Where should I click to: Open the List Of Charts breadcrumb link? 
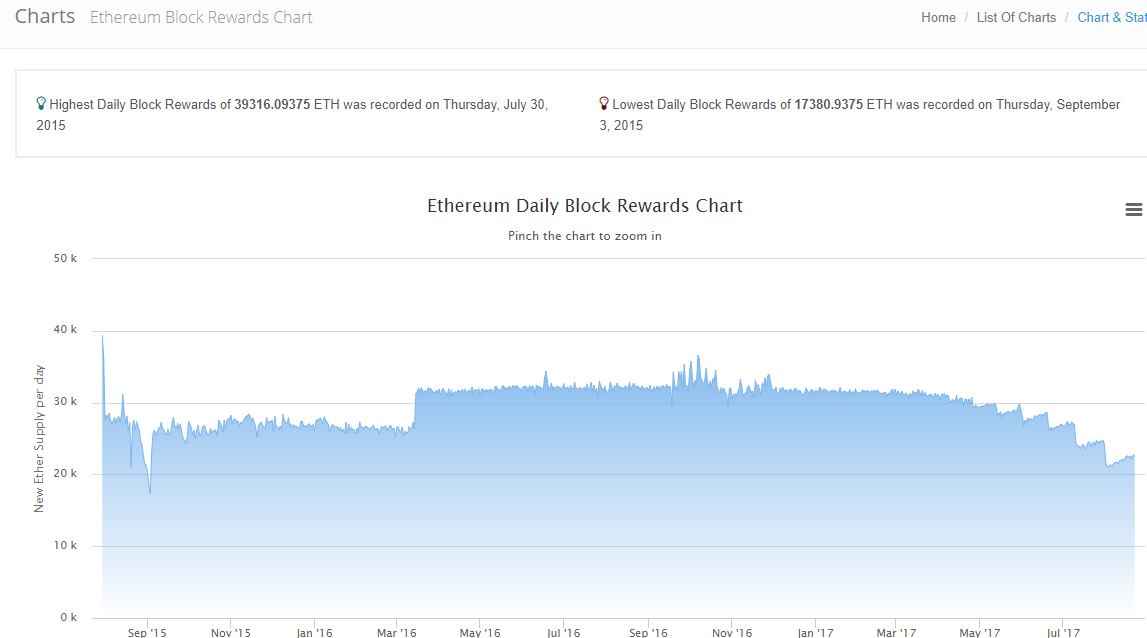(x=1016, y=18)
